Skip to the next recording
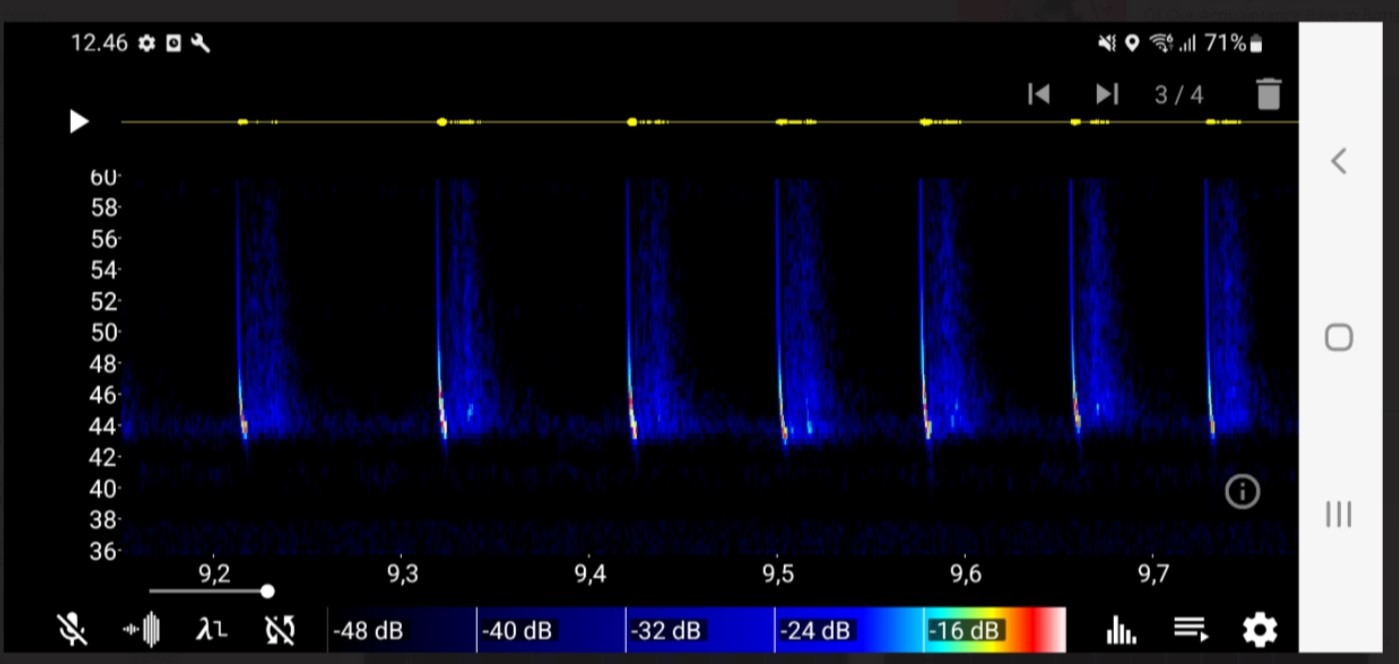 coord(1106,94)
